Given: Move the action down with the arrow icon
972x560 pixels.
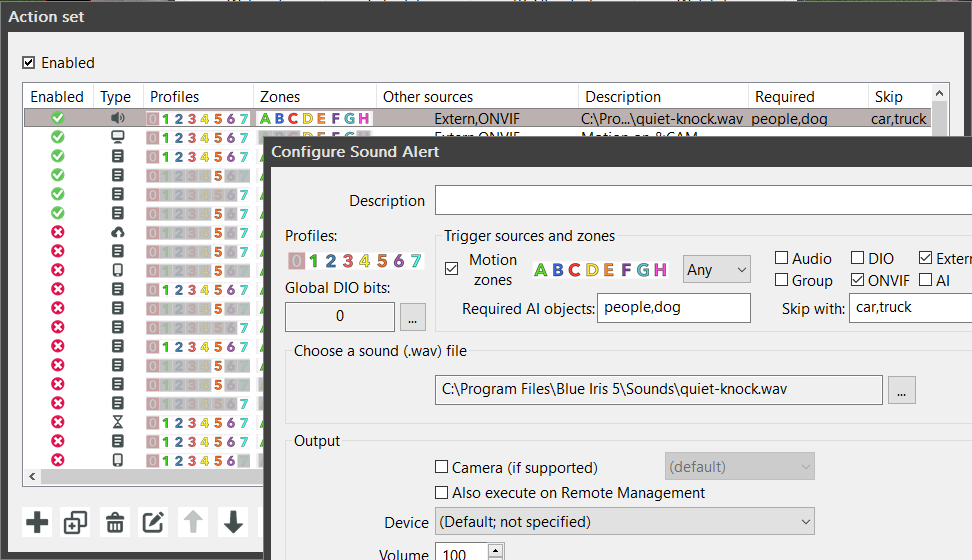Looking at the screenshot, I should click(x=232, y=521).
